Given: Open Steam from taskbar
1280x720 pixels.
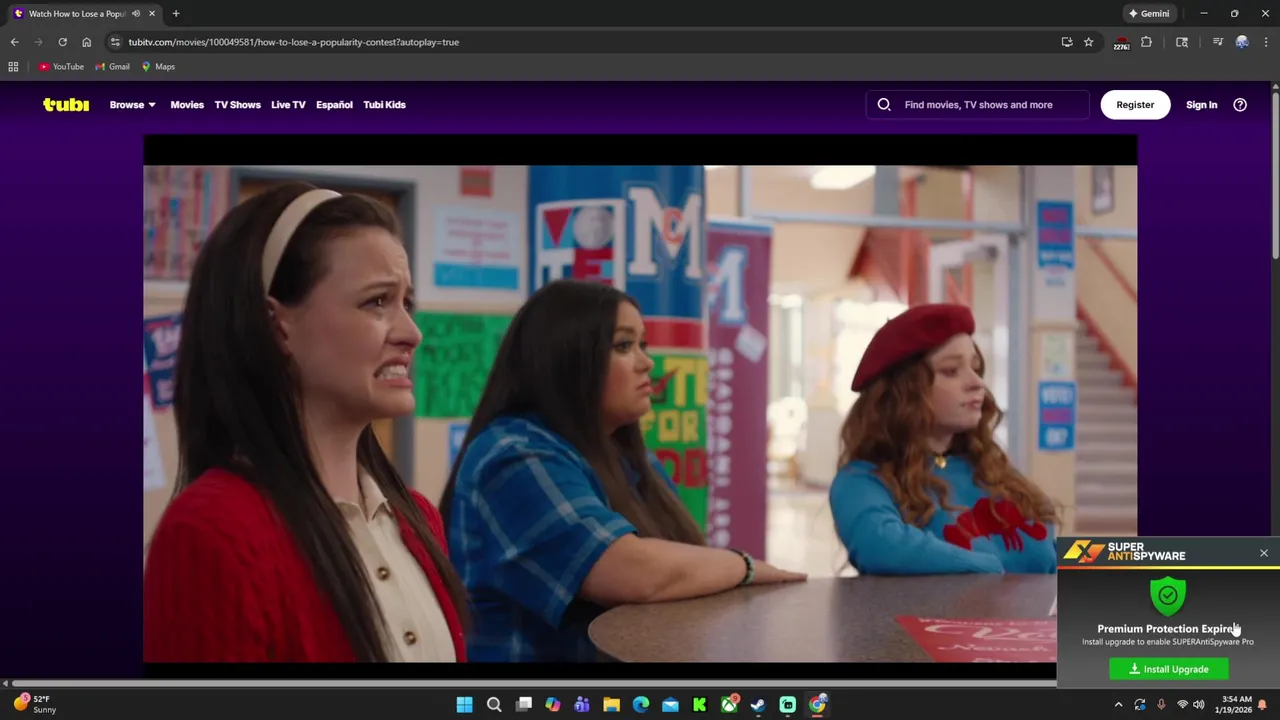Looking at the screenshot, I should (x=758, y=705).
